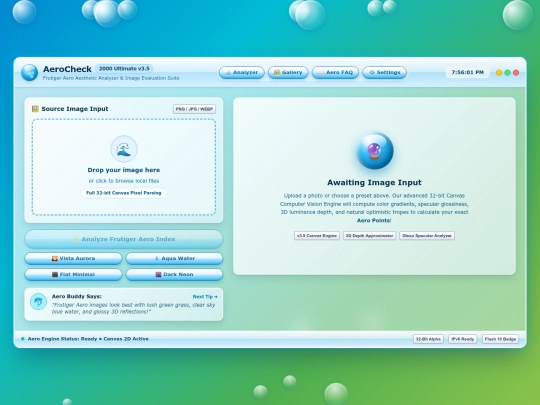Click the Flash 10 Badge
540x405 pixels.
tap(500, 339)
